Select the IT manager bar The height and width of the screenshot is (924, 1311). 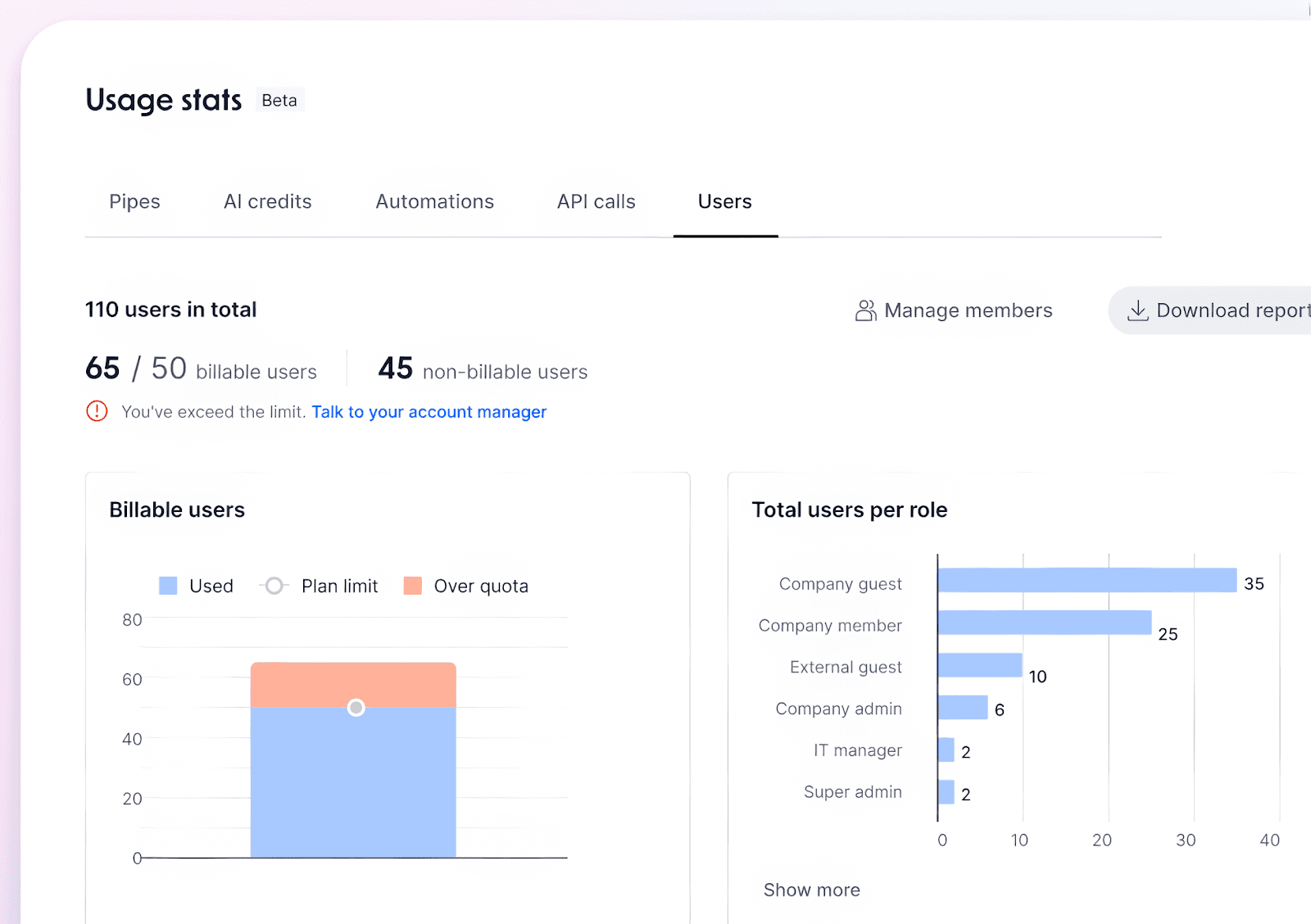click(x=946, y=750)
